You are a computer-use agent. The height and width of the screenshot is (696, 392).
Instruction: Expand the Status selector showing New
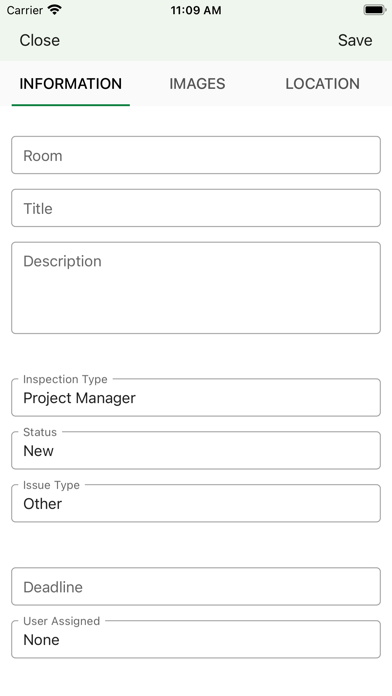pyautogui.click(x=196, y=450)
